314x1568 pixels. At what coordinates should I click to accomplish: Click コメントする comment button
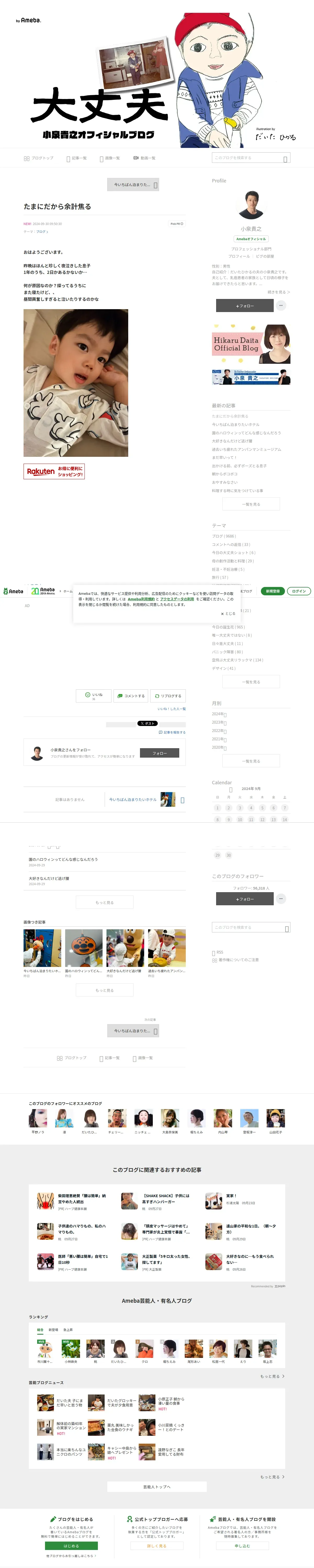(131, 696)
